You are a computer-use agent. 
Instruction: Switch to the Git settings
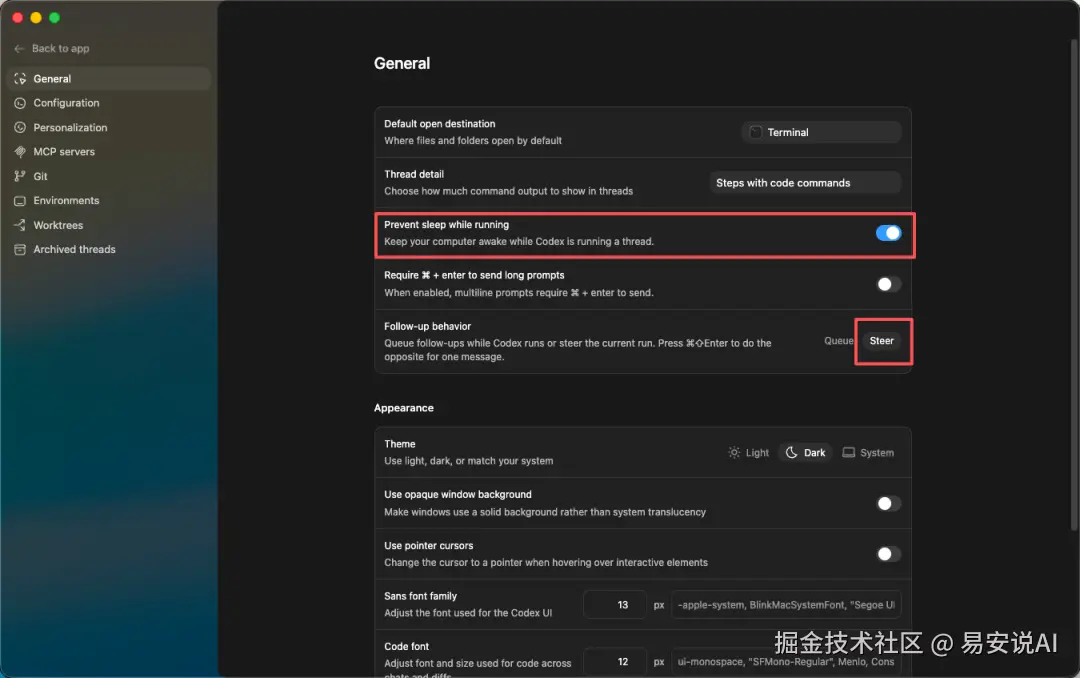pos(109,176)
